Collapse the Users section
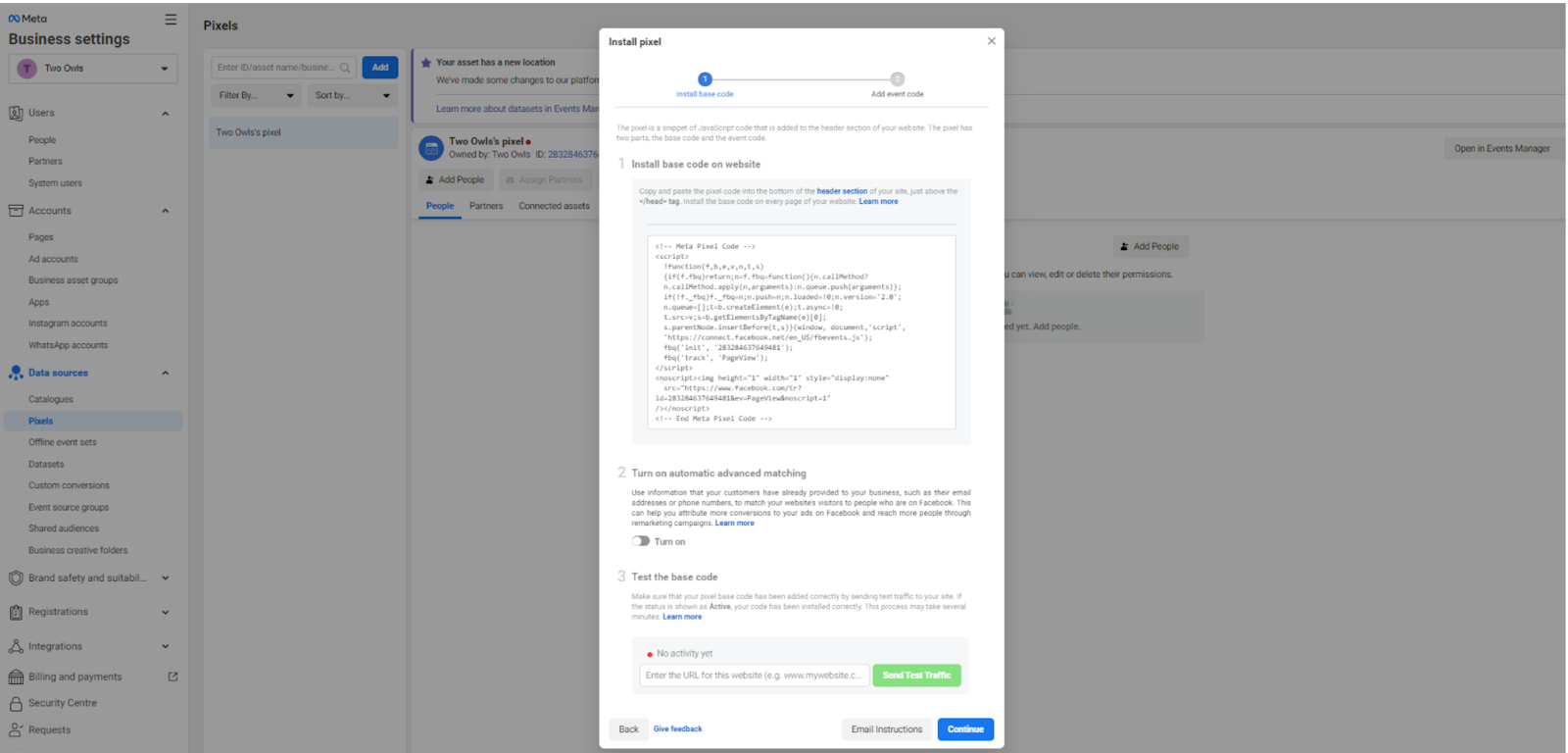 click(165, 114)
